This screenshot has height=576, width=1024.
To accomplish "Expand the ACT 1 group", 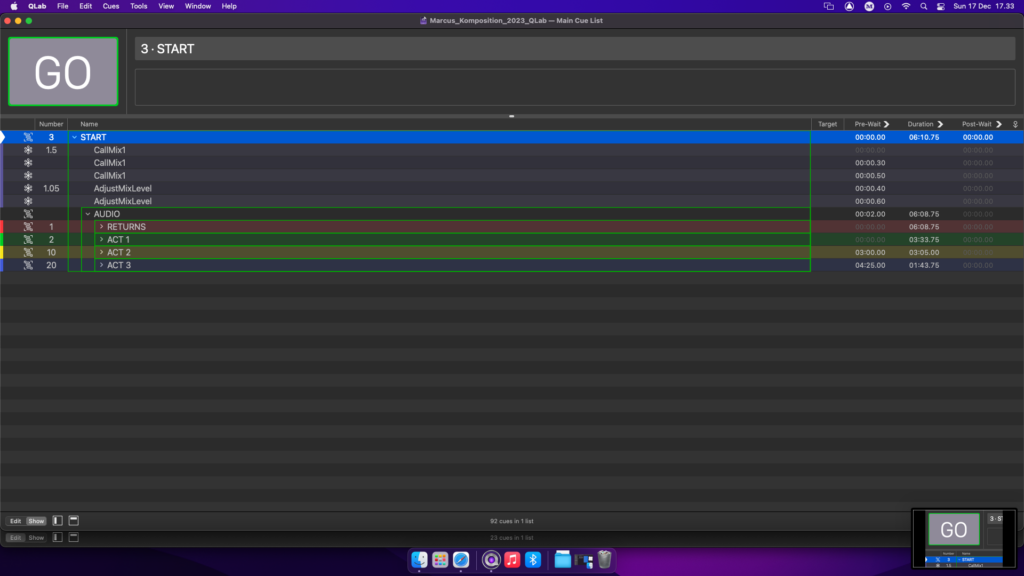I will (x=101, y=240).
